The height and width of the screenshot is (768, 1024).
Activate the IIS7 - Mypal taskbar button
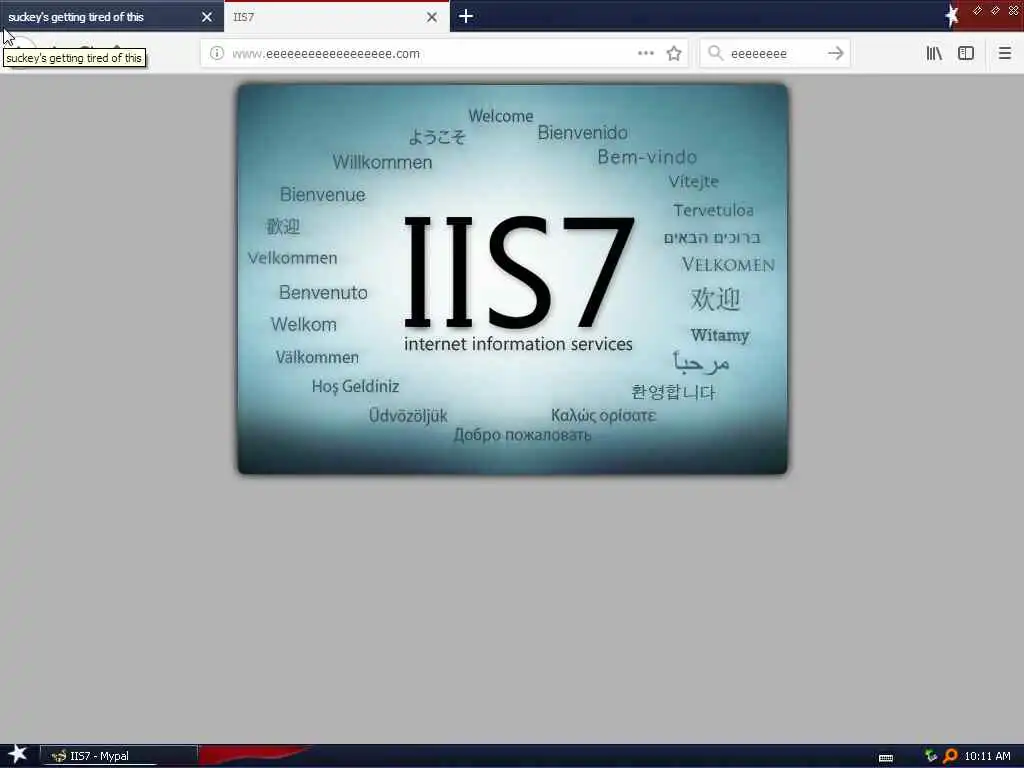point(119,756)
